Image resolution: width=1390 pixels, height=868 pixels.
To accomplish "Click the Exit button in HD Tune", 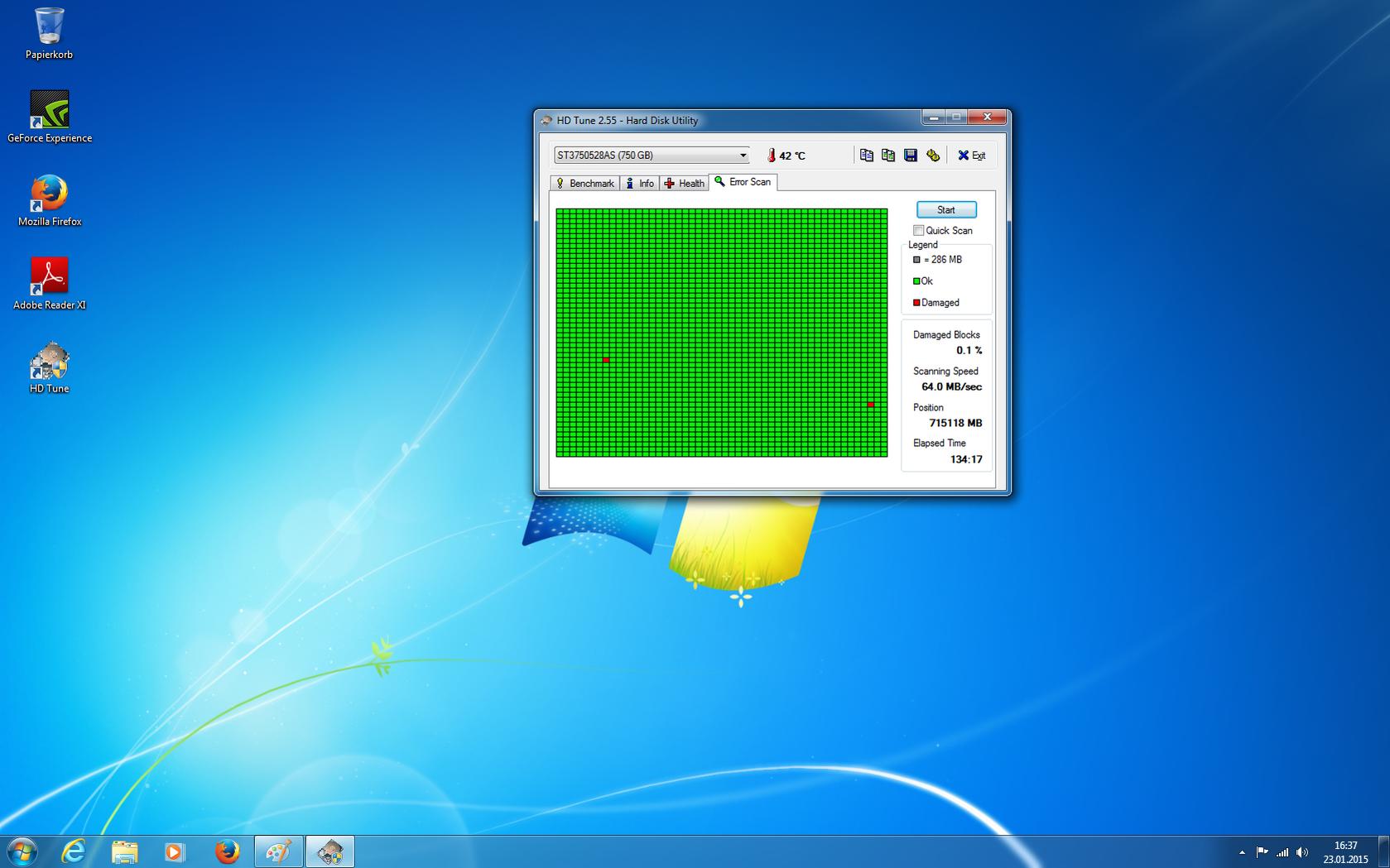I will point(972,156).
